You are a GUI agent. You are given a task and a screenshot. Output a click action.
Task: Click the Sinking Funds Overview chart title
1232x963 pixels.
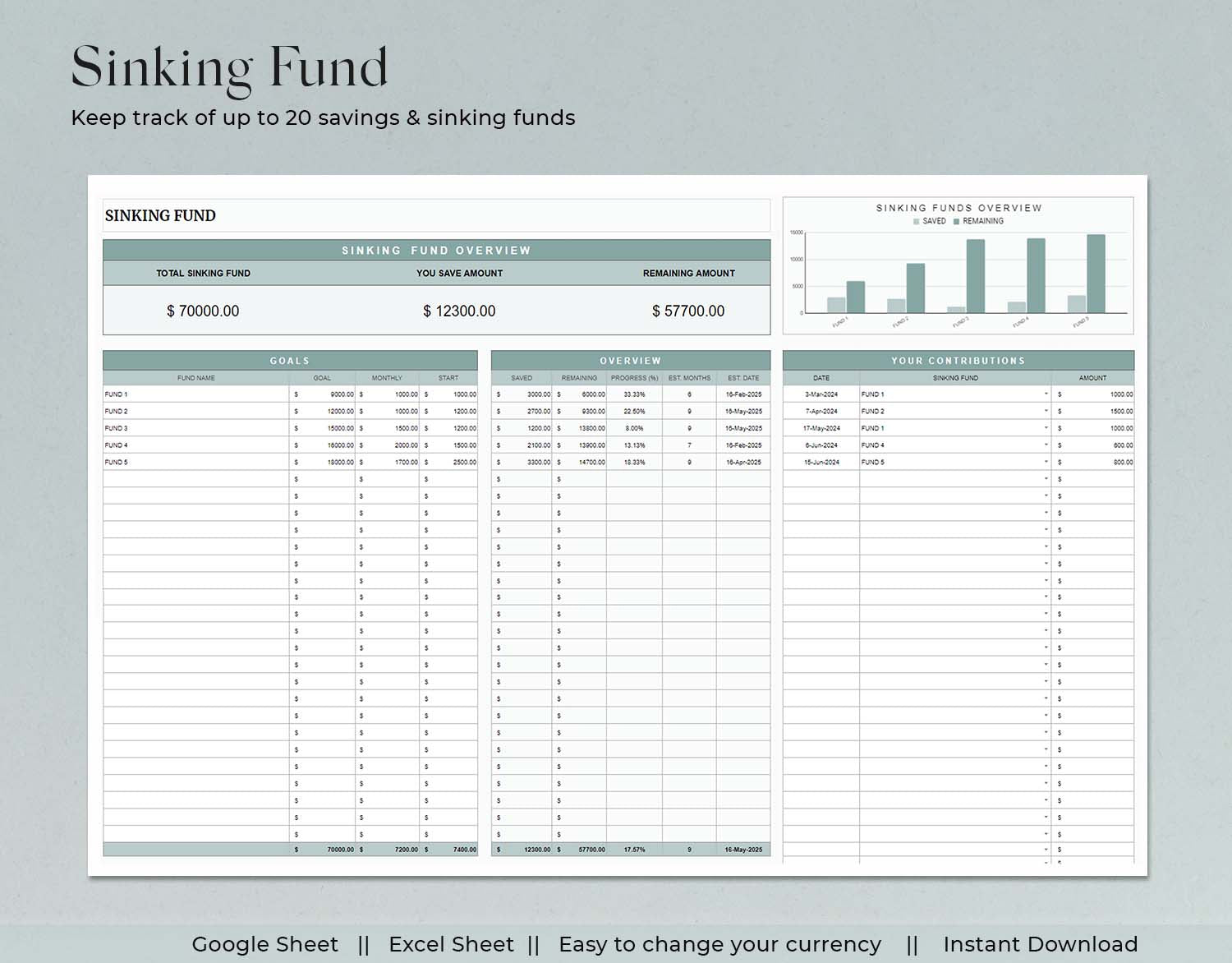point(958,208)
